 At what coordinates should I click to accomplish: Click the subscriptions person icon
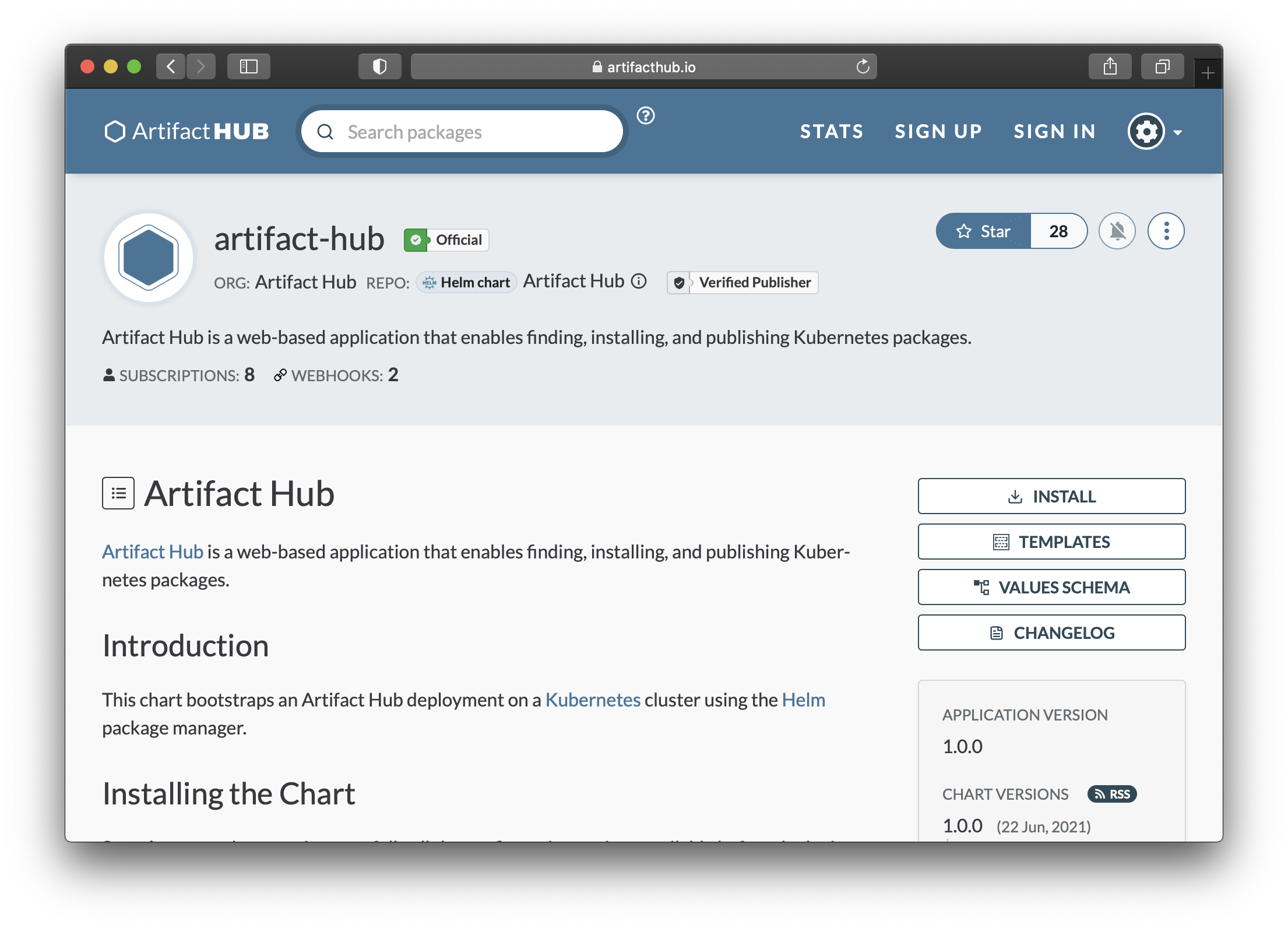109,376
